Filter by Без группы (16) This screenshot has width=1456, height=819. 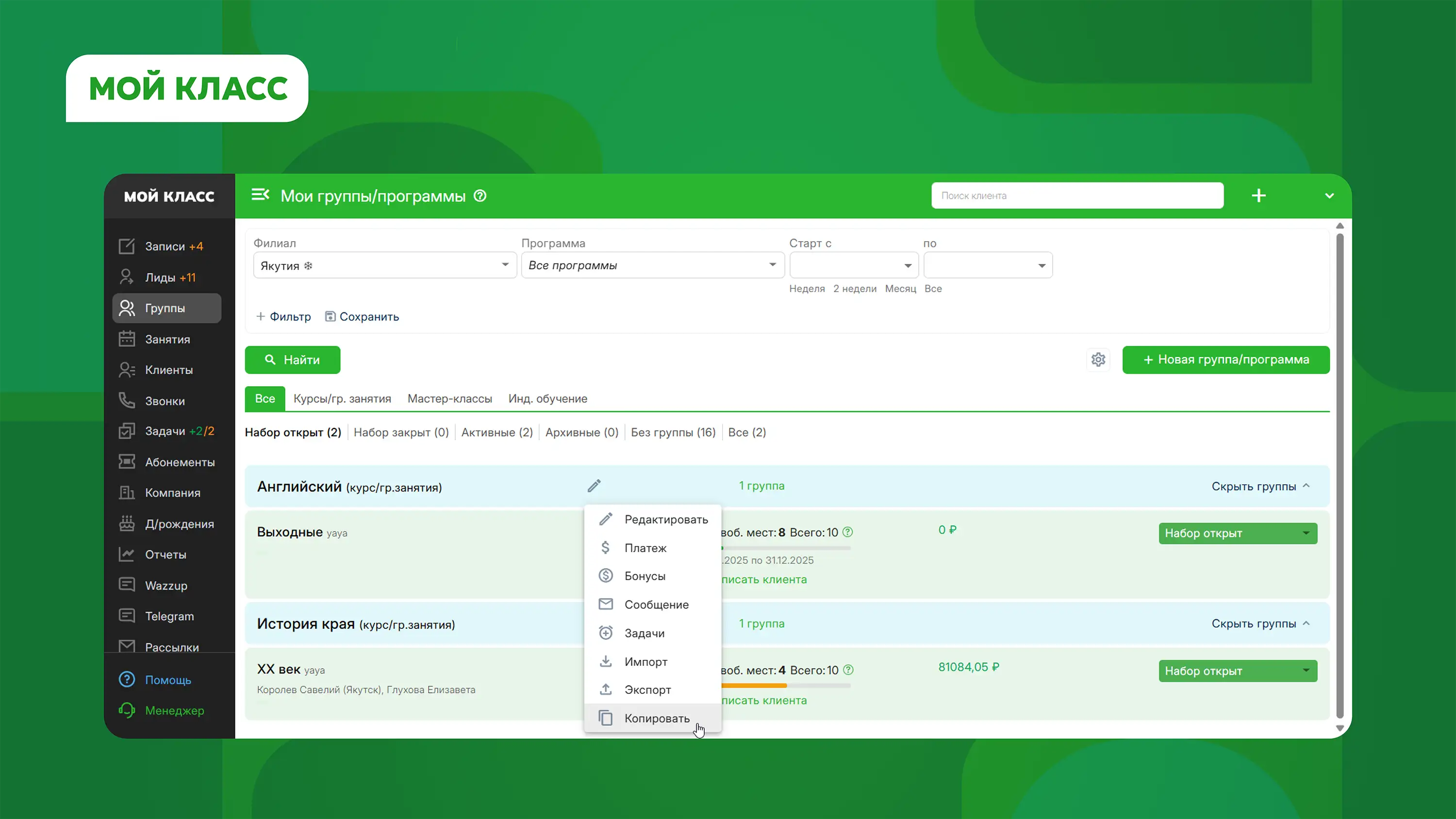point(673,432)
